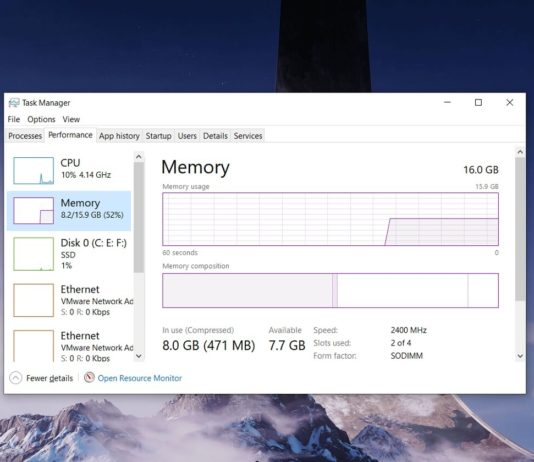Click the details pane scrollbar up arrow
The height and width of the screenshot is (462, 534).
520,152
